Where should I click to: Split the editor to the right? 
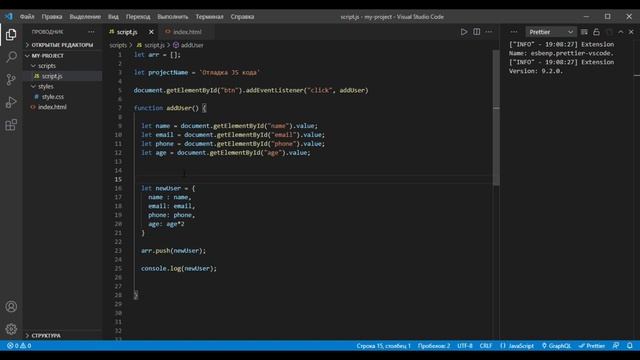(x=476, y=32)
